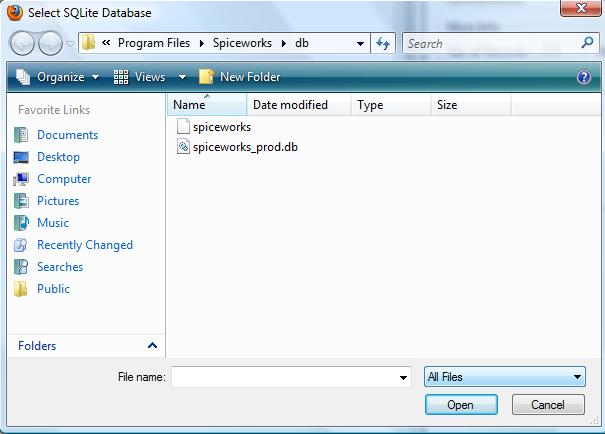Select the spiceworks_prod.db file
Screen dimensions: 605x434
(x=245, y=147)
